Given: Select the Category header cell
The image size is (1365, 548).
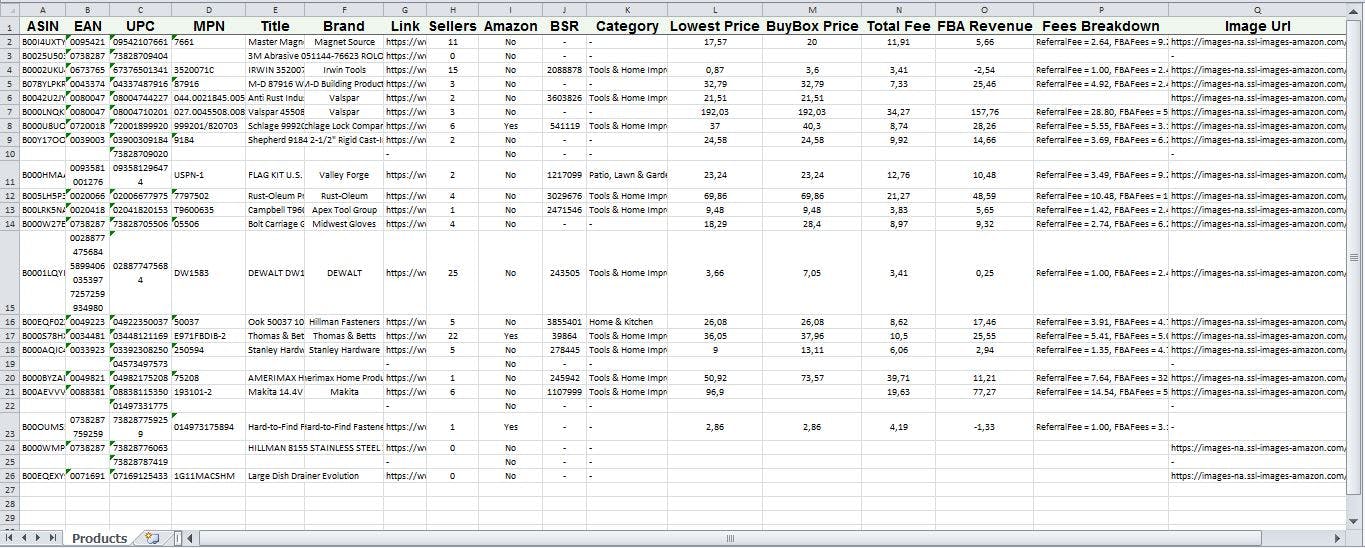Looking at the screenshot, I should [627, 26].
